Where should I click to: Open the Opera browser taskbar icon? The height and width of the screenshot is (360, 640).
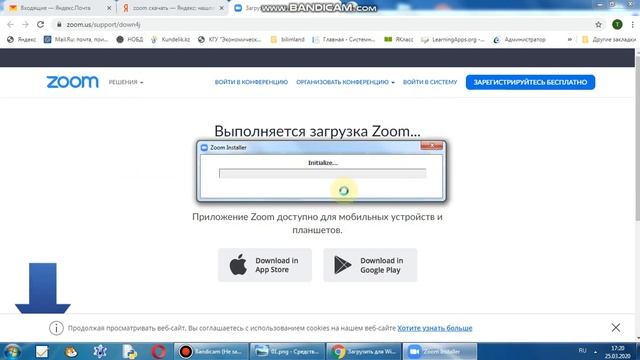pos(159,351)
